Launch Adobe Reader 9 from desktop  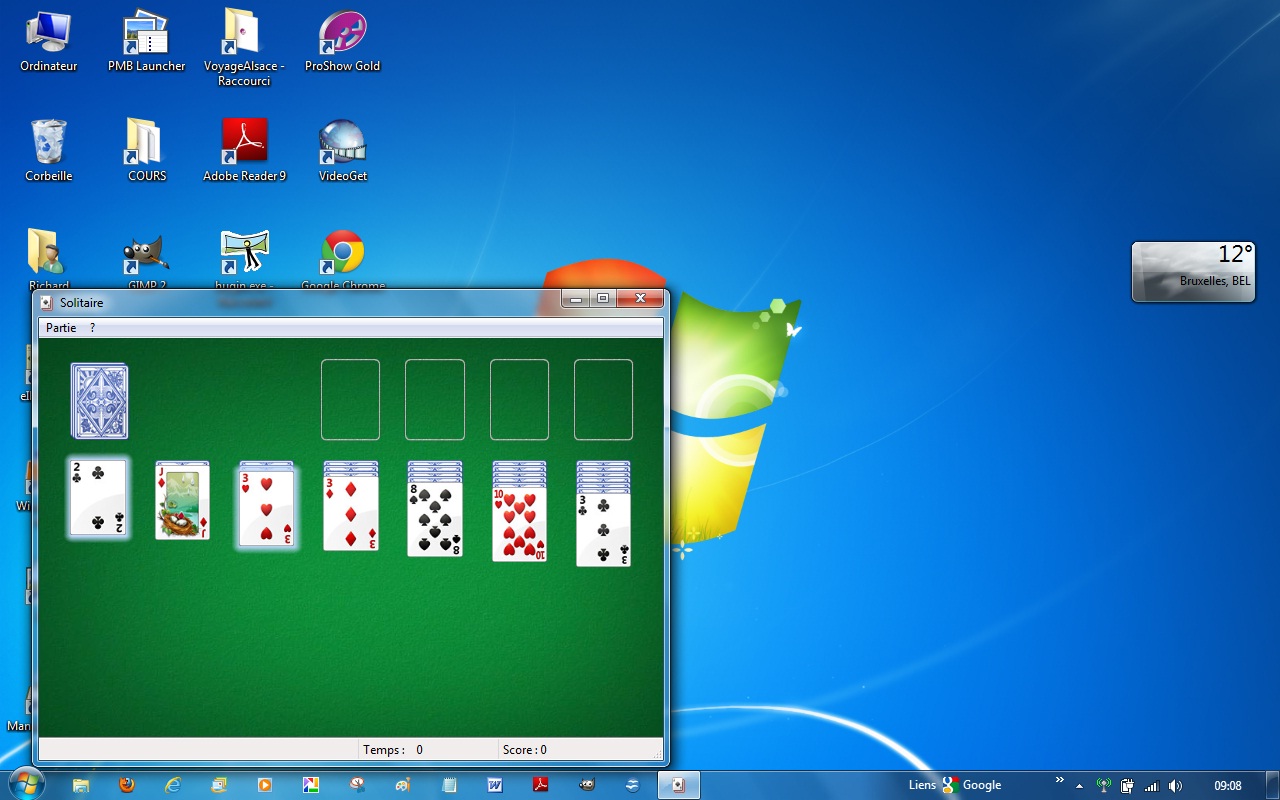coord(244,151)
